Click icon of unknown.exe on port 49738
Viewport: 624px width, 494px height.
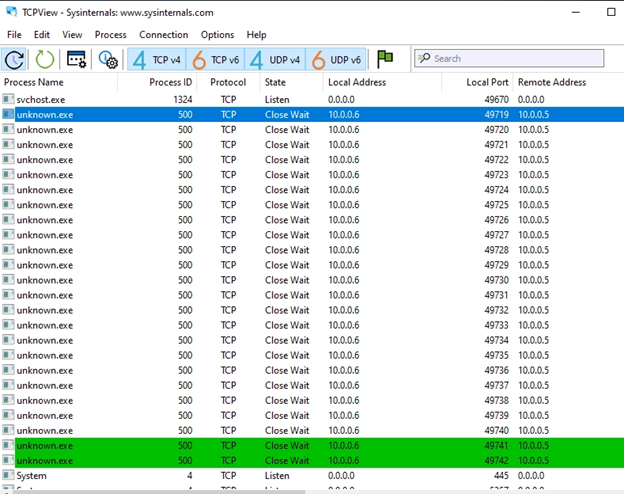[8, 400]
